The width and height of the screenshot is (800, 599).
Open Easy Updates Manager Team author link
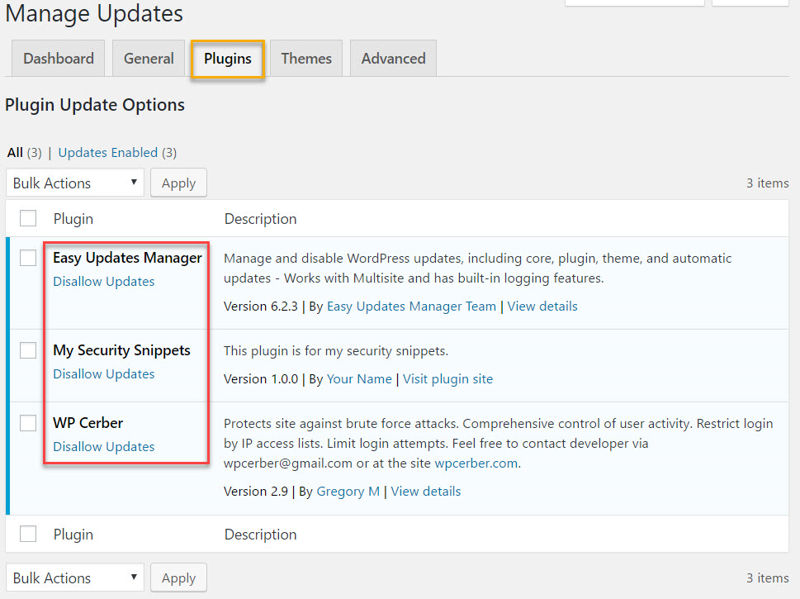411,306
